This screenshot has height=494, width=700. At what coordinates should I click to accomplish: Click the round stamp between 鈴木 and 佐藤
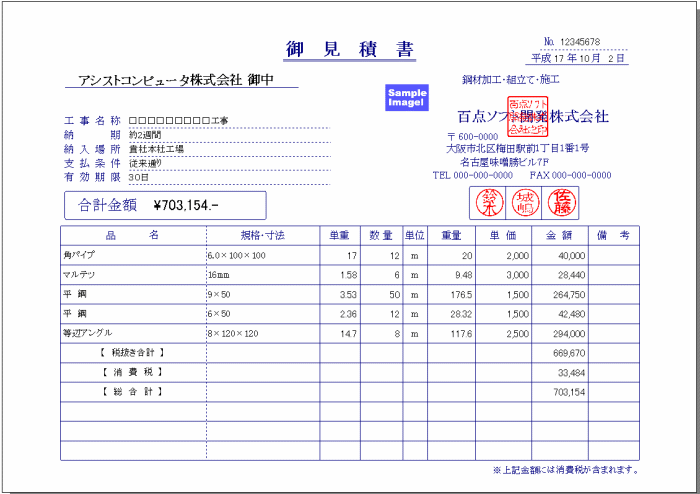coord(525,203)
